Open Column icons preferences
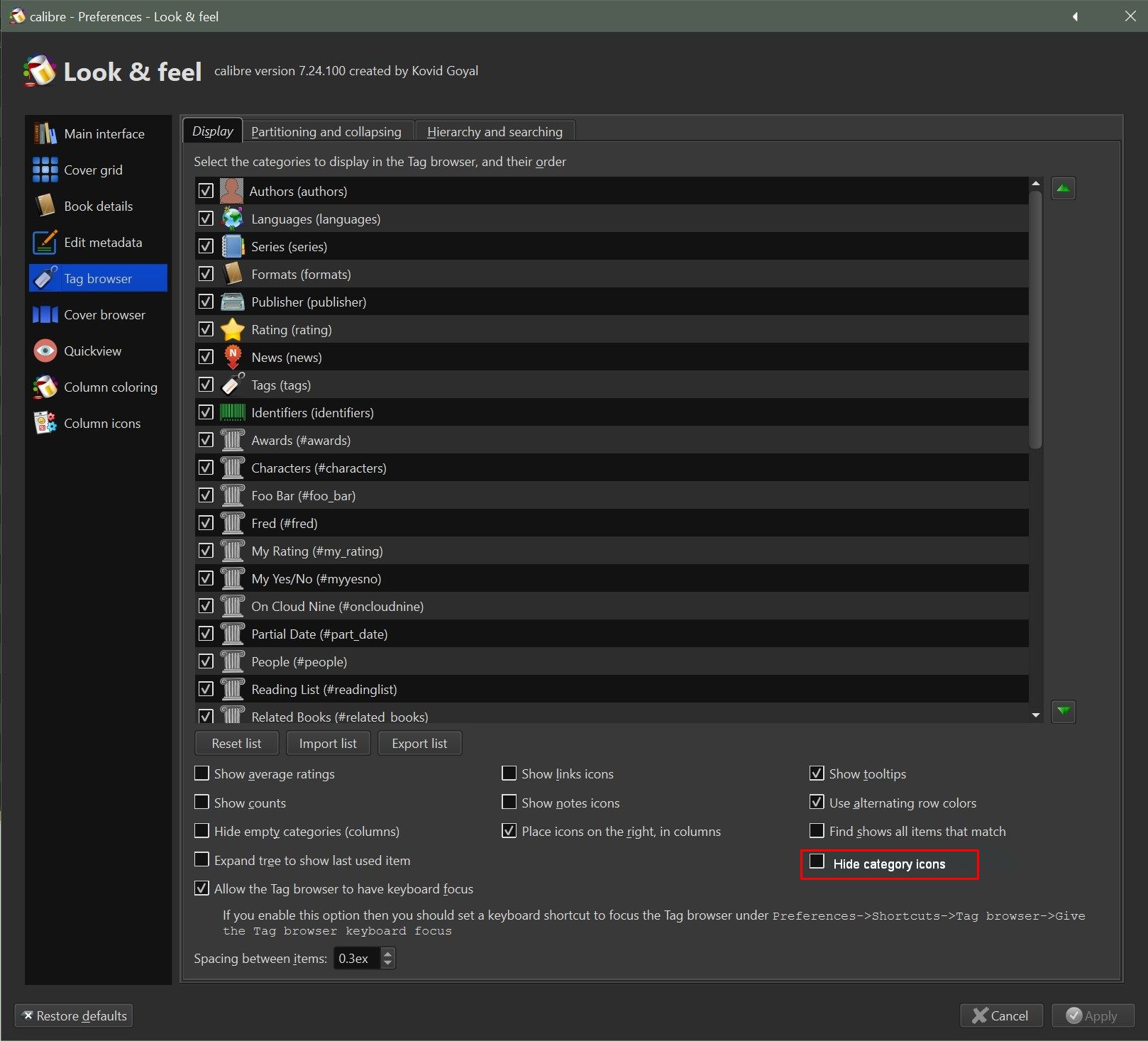Image resolution: width=1148 pixels, height=1041 pixels. pyautogui.click(x=101, y=424)
